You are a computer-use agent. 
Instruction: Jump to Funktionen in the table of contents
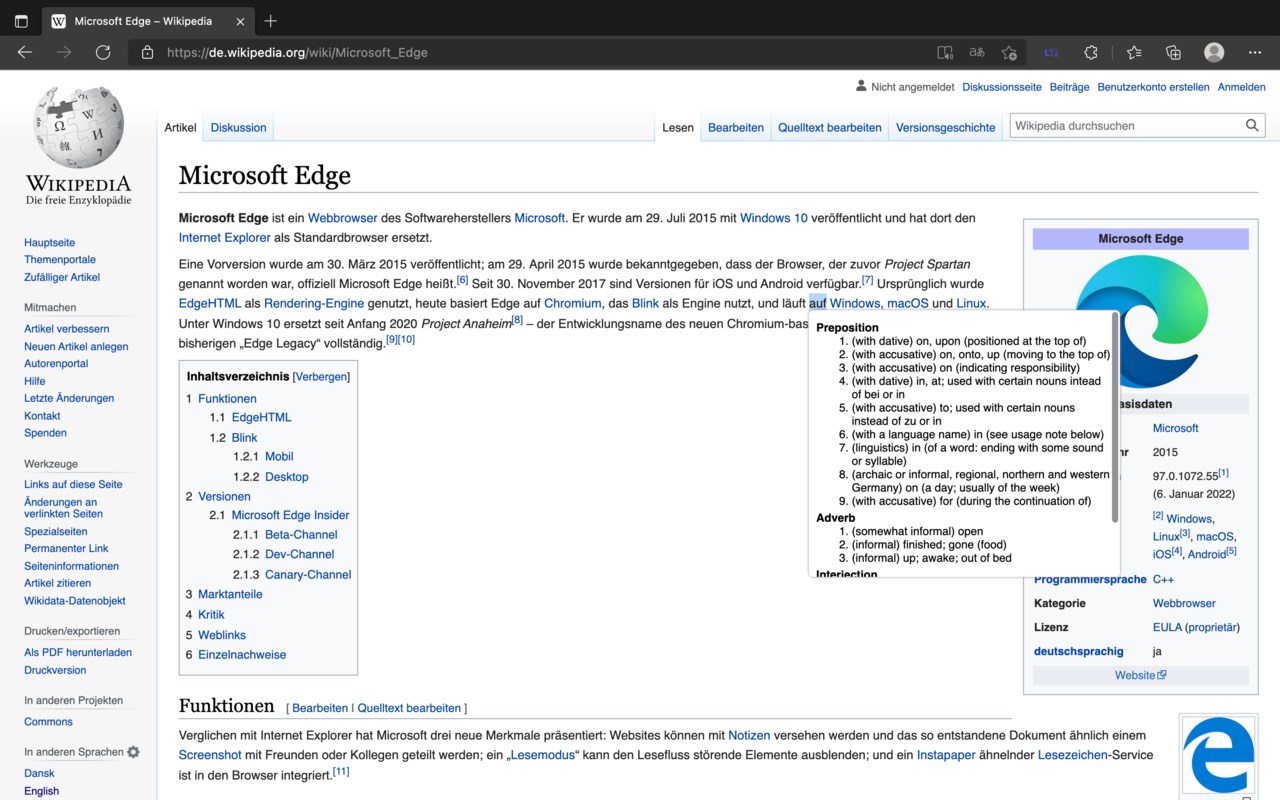pos(227,398)
